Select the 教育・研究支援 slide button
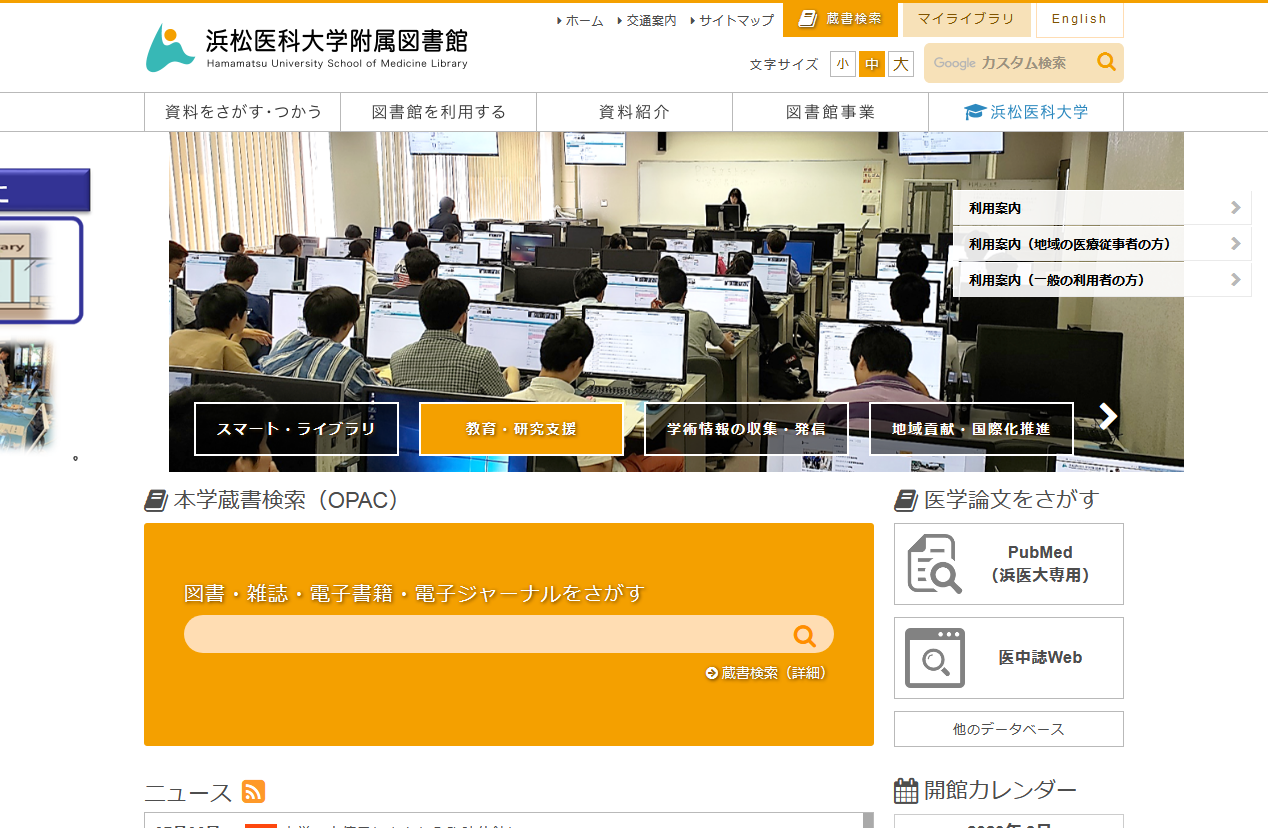This screenshot has width=1268, height=828. tap(521, 429)
